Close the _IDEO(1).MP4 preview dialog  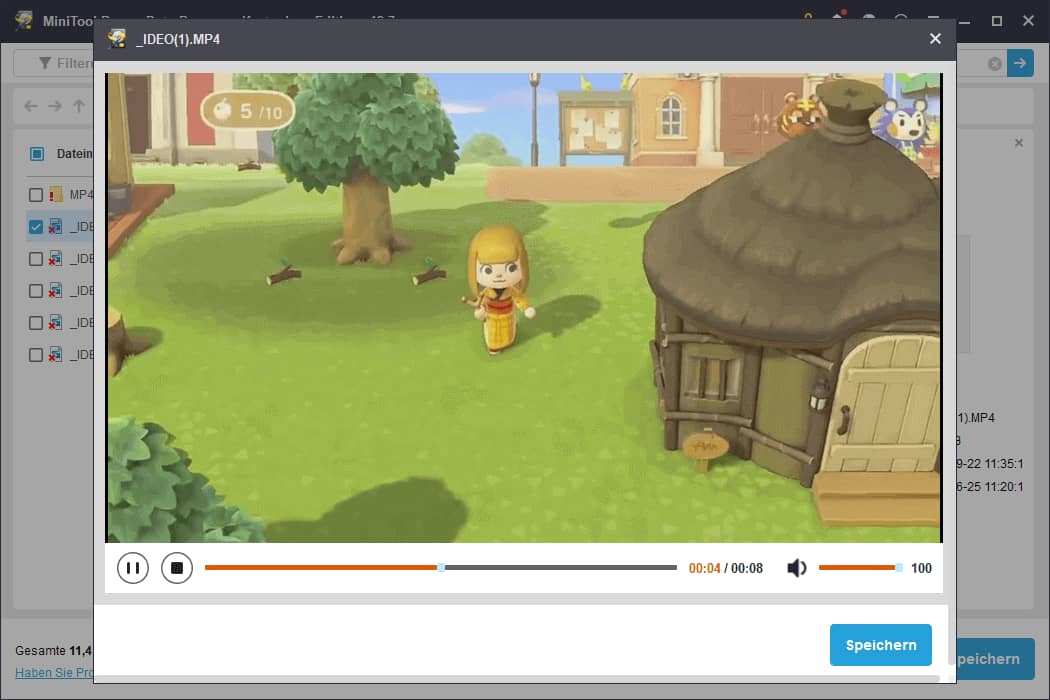(935, 39)
